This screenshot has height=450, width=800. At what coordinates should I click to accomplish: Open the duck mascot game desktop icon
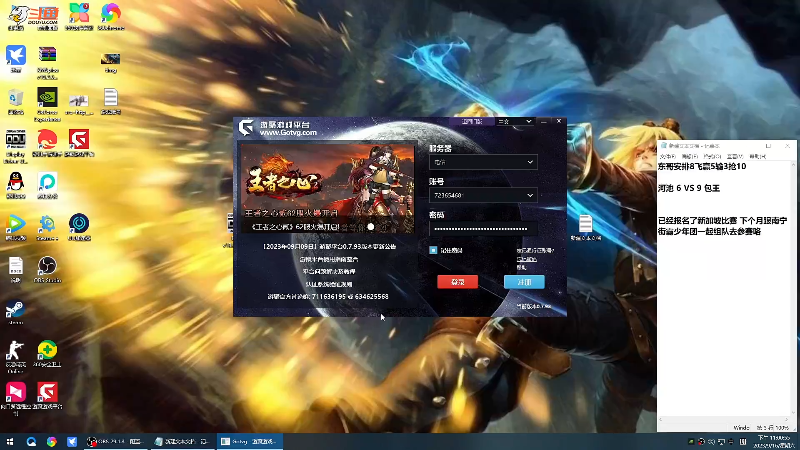pyautogui.click(x=17, y=17)
